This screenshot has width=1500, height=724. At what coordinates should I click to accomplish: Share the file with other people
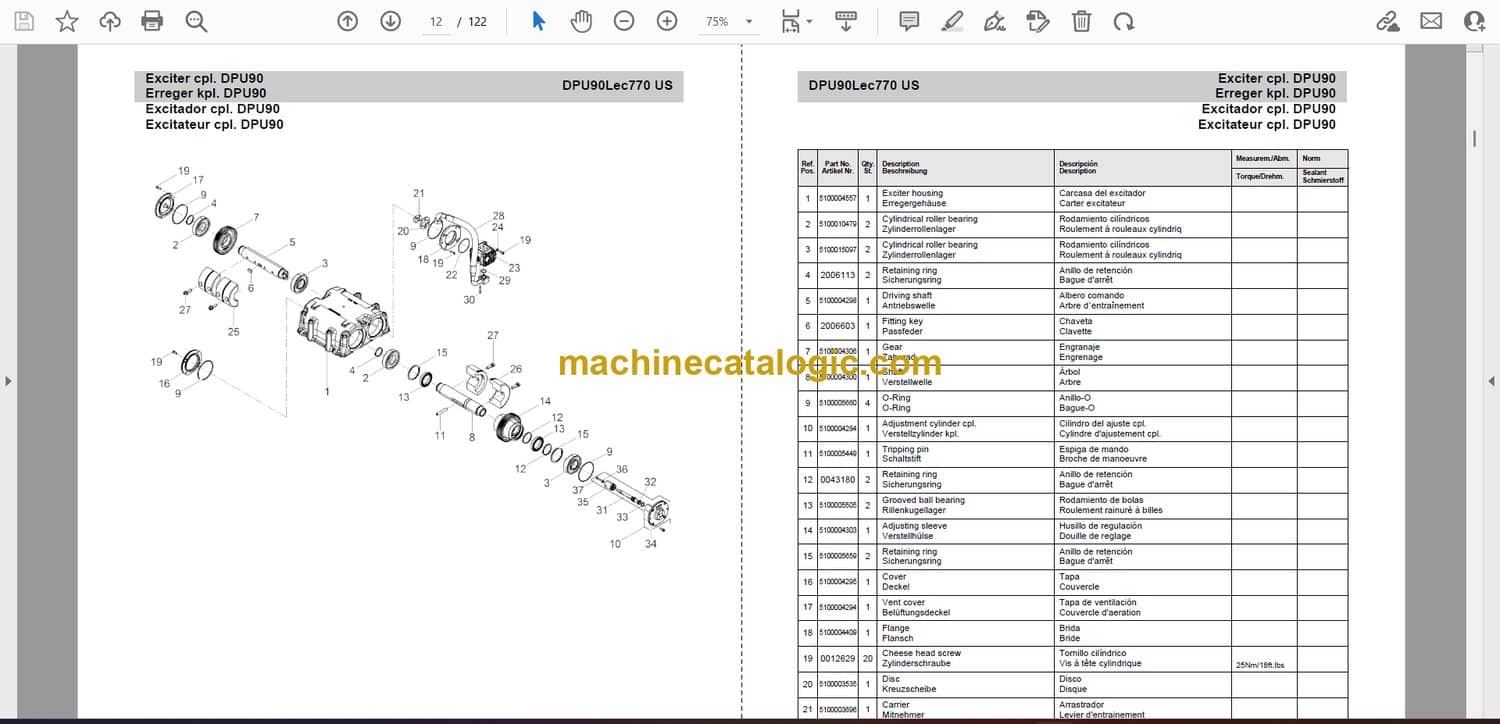1474,21
